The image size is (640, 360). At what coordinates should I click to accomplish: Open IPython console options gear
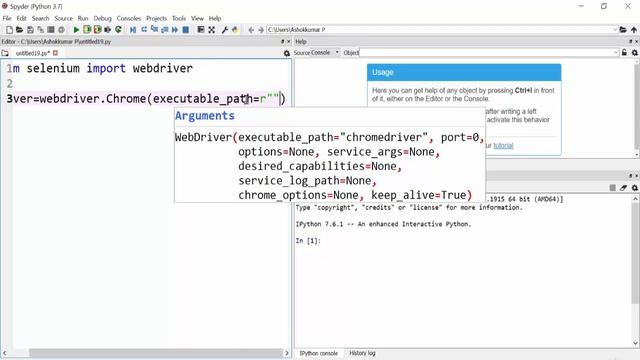635,188
